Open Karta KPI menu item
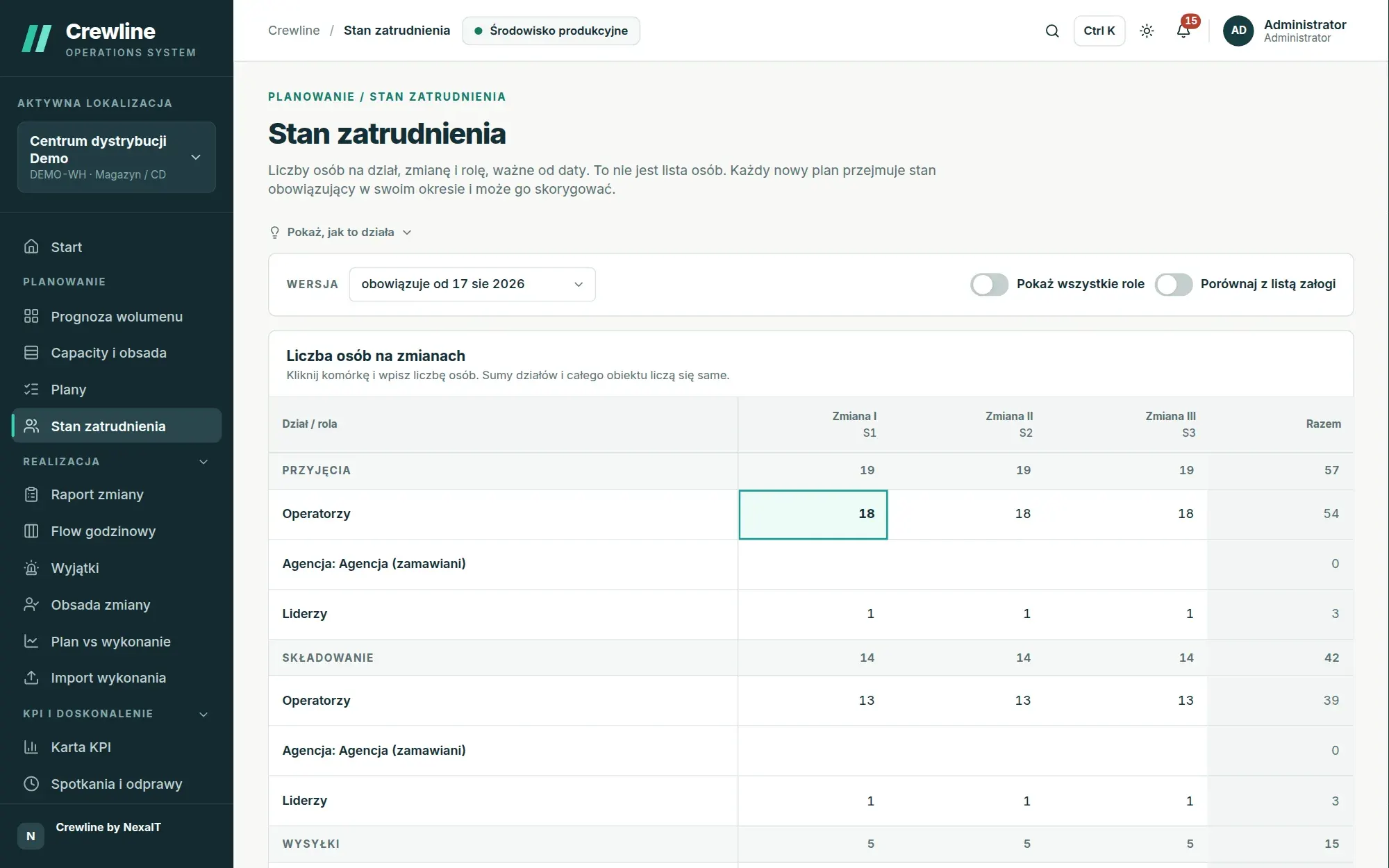1389x868 pixels. (117, 747)
